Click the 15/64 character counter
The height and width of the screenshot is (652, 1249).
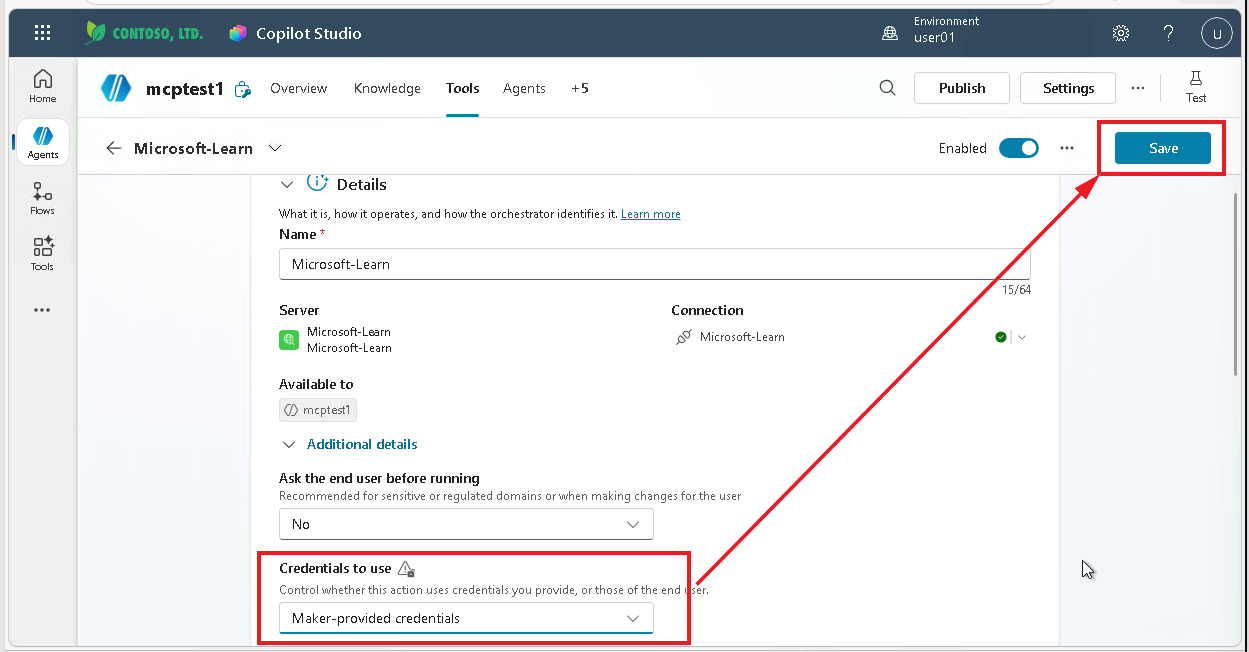point(1015,290)
